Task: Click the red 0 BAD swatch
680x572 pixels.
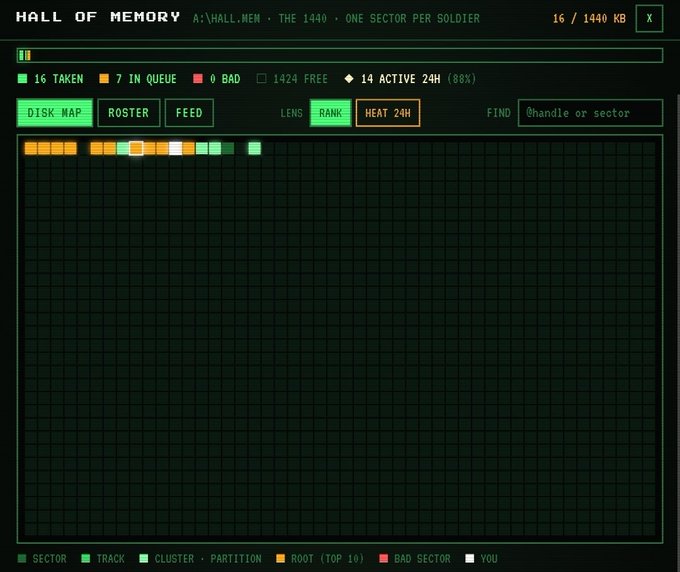Action: 198,78
